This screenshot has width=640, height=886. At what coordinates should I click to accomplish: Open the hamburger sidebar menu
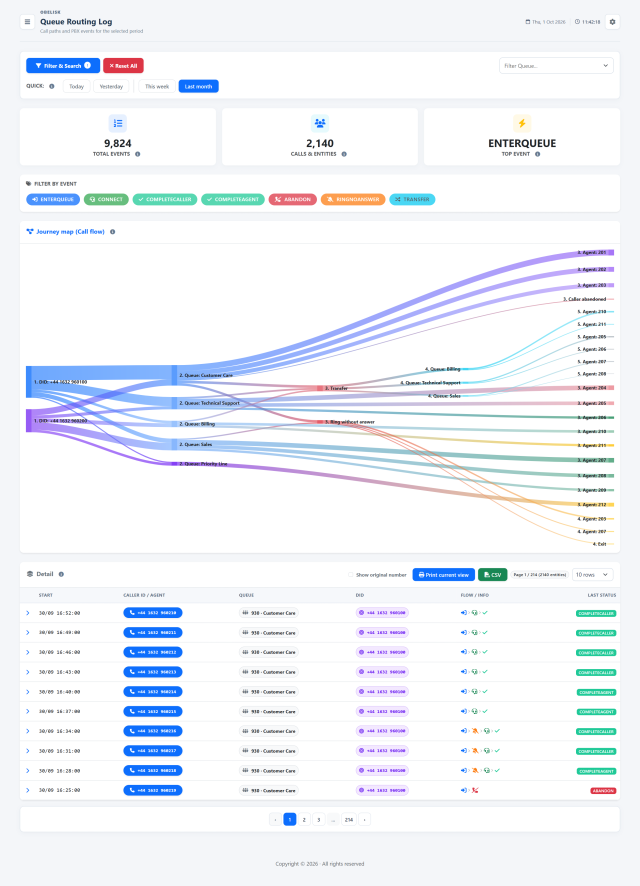[27, 22]
